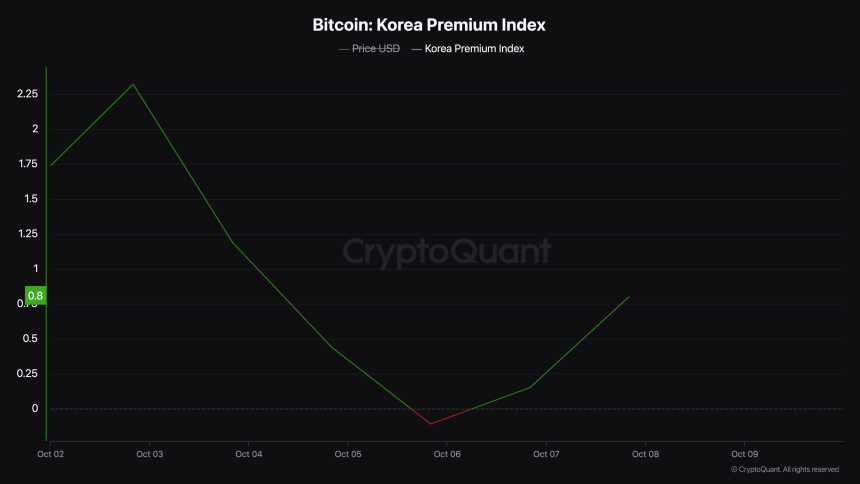Click the last data point of the green line
Viewport: 860px width, 484px height.
(x=629, y=297)
